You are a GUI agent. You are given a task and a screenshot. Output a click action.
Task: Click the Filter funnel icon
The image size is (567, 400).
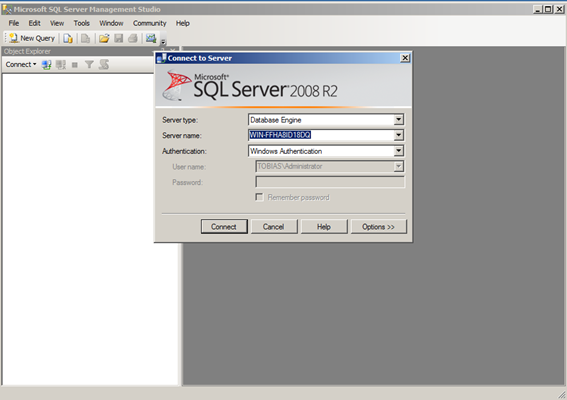point(89,65)
